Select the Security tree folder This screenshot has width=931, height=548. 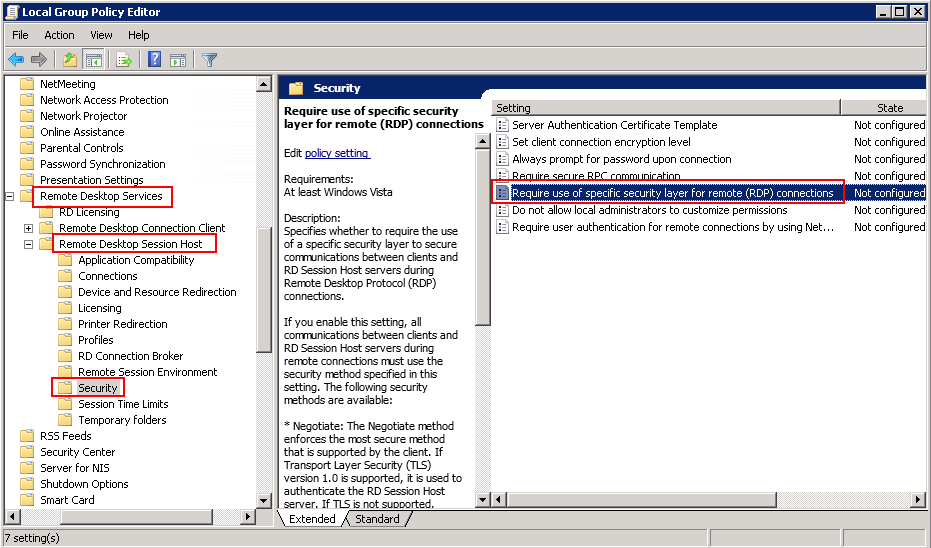pyautogui.click(x=98, y=388)
